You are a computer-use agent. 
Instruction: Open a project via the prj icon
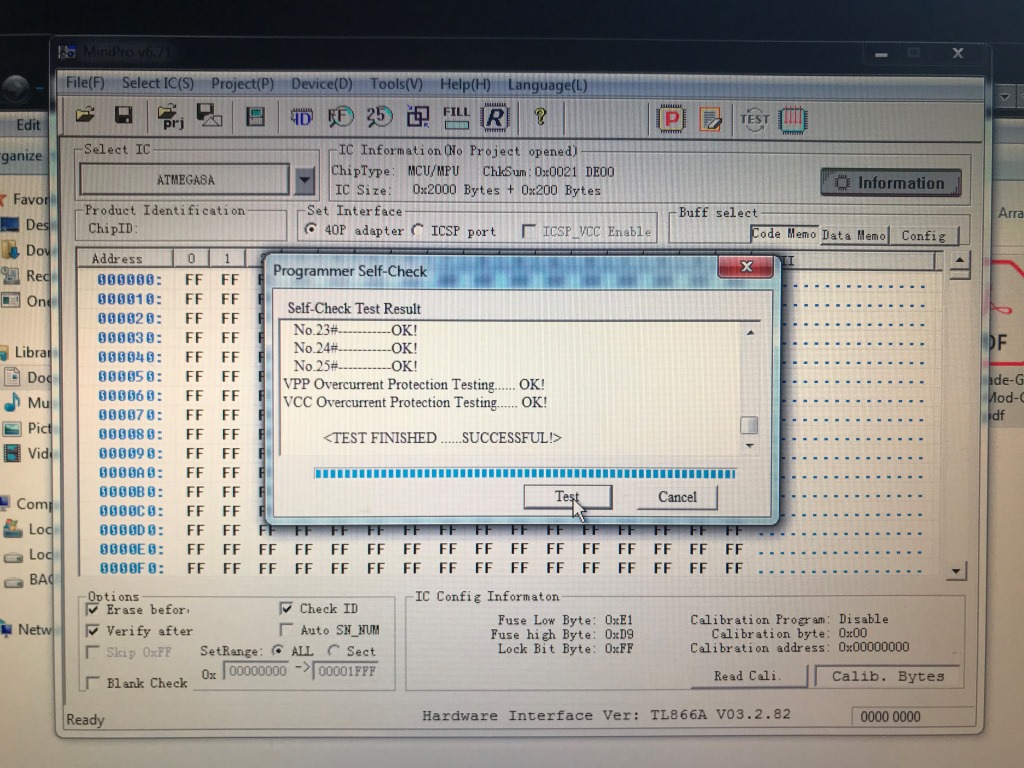click(x=171, y=117)
